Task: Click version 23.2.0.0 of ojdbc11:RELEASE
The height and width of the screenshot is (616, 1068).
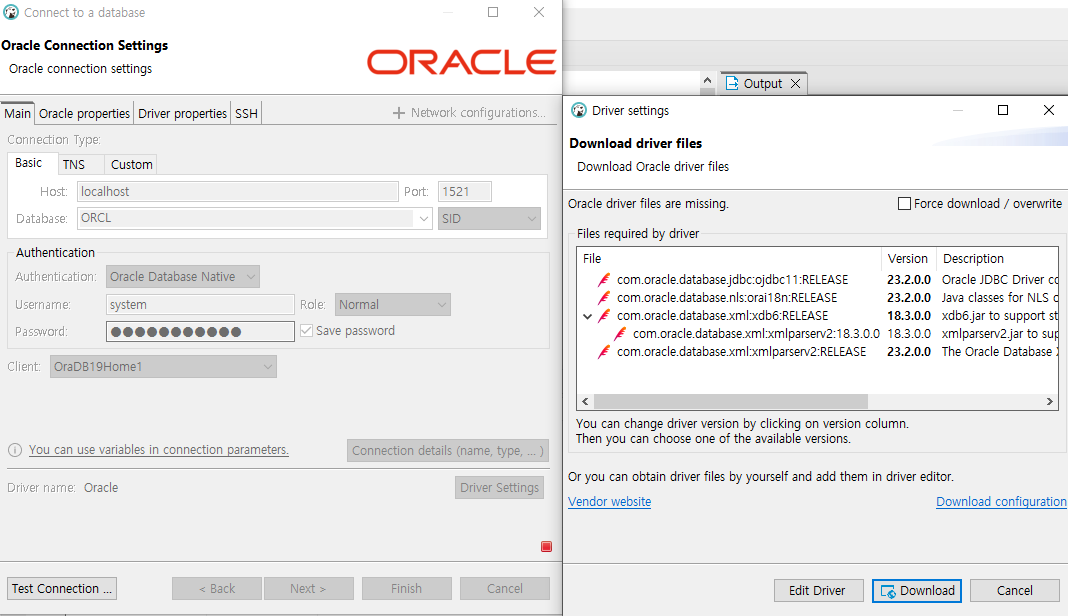Action: point(909,280)
